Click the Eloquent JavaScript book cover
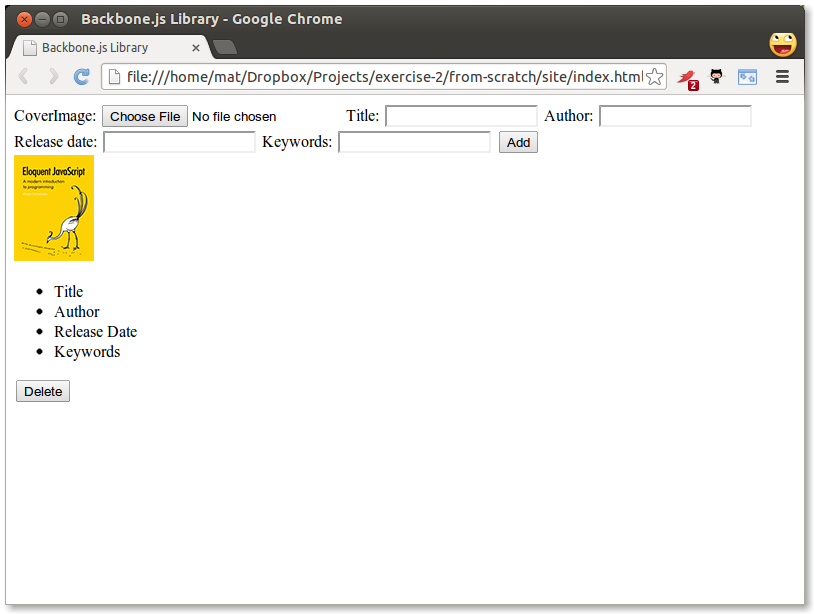This screenshot has height=614, width=814. point(54,208)
